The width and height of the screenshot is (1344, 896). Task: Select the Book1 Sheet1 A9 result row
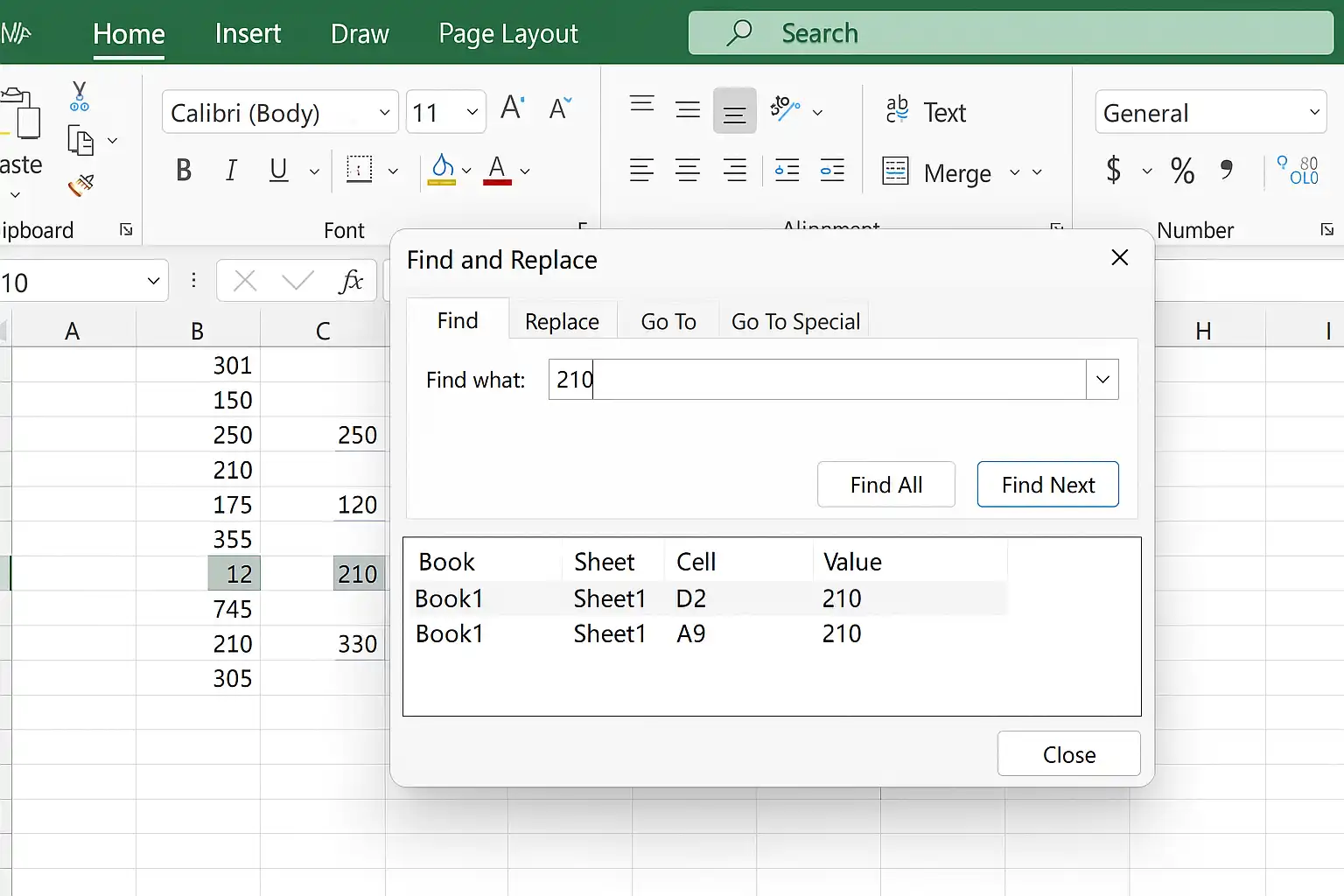(710, 633)
